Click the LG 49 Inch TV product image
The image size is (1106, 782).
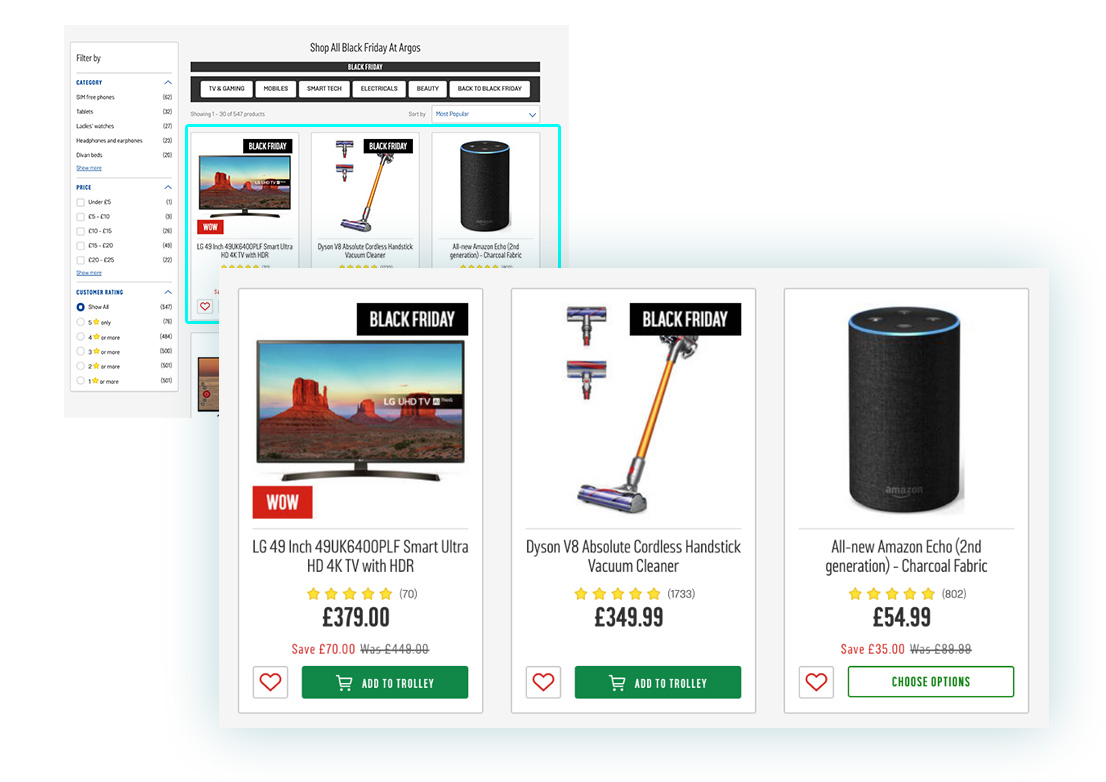coord(360,411)
